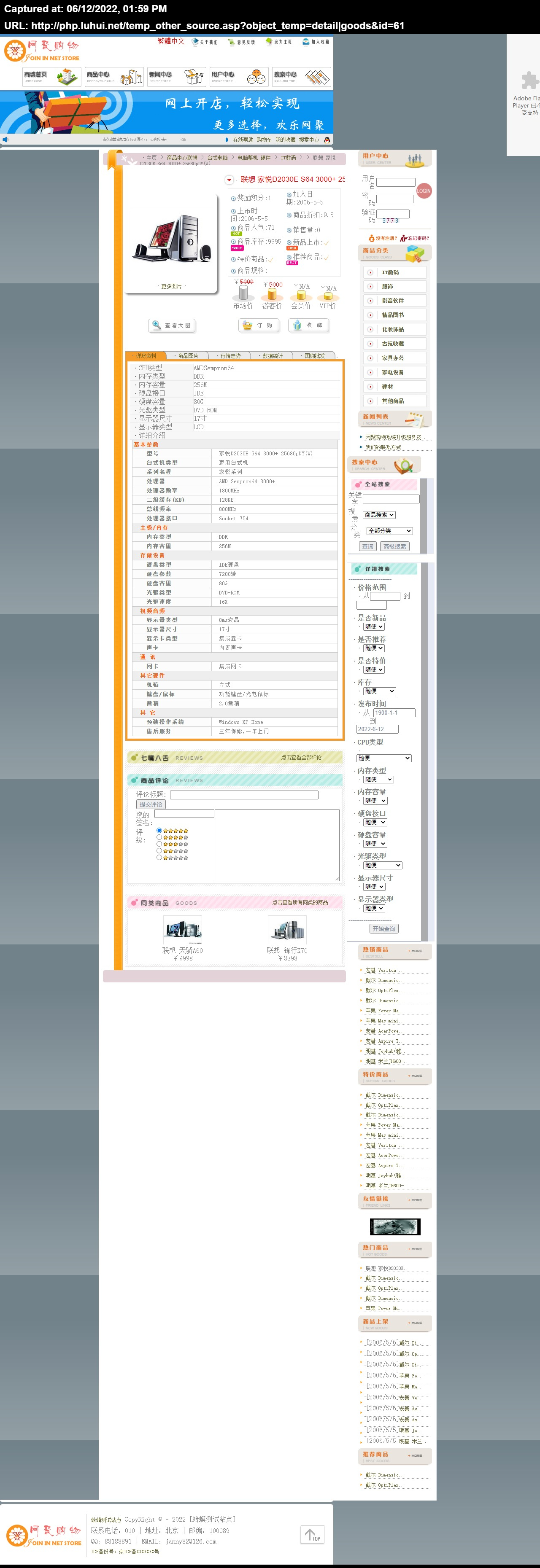Click the 高级搜索 advanced search button

[394, 546]
